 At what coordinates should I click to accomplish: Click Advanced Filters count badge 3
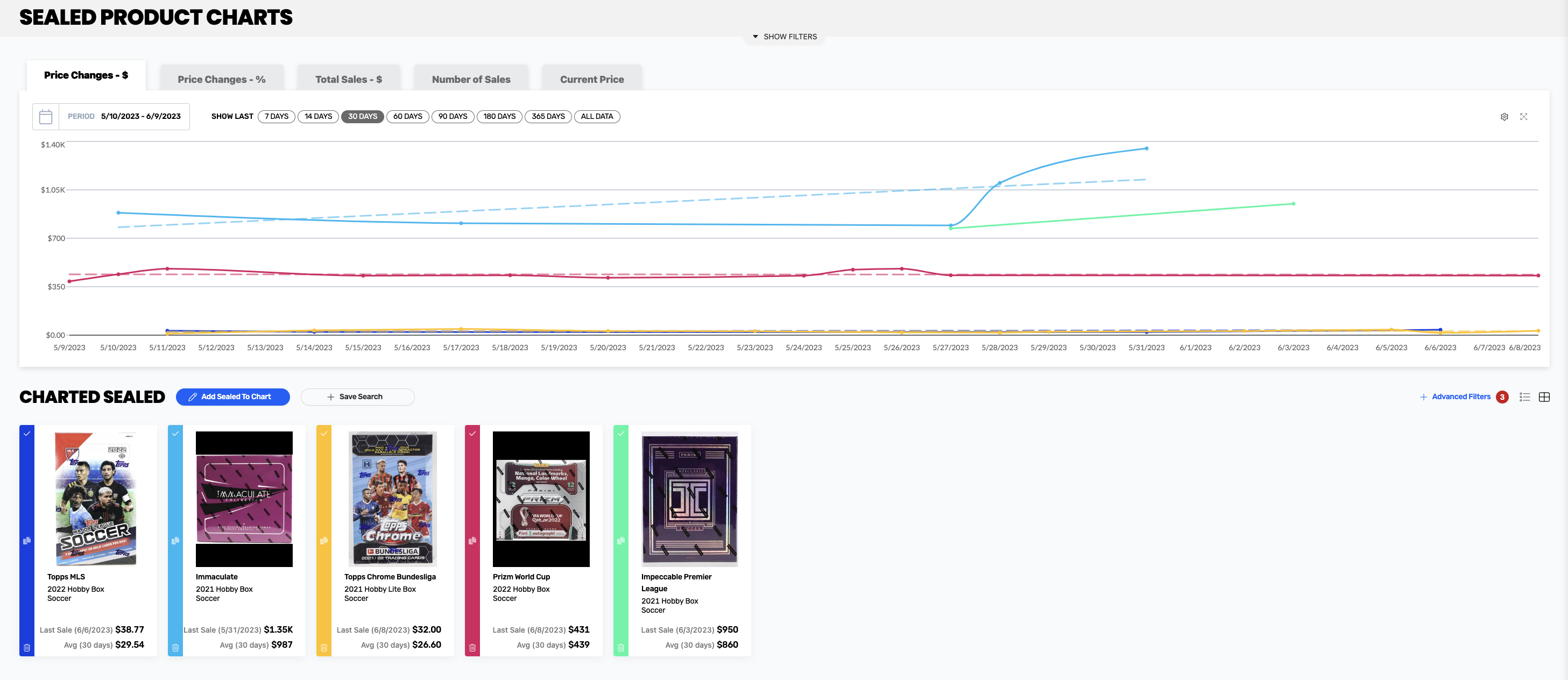(x=1502, y=397)
